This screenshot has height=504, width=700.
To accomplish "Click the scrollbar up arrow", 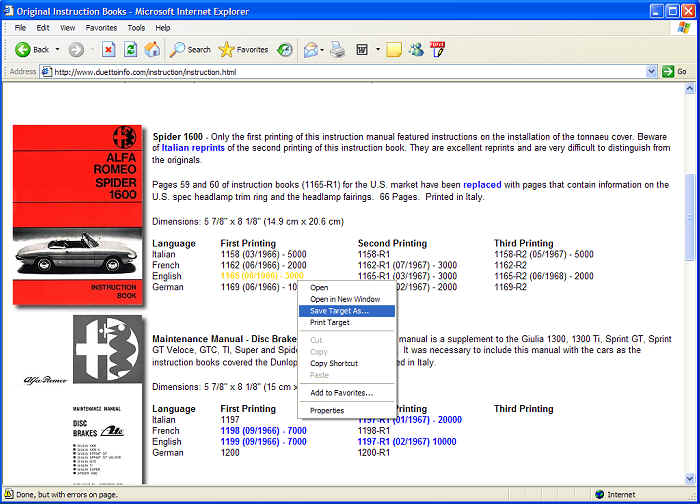I will 690,89.
